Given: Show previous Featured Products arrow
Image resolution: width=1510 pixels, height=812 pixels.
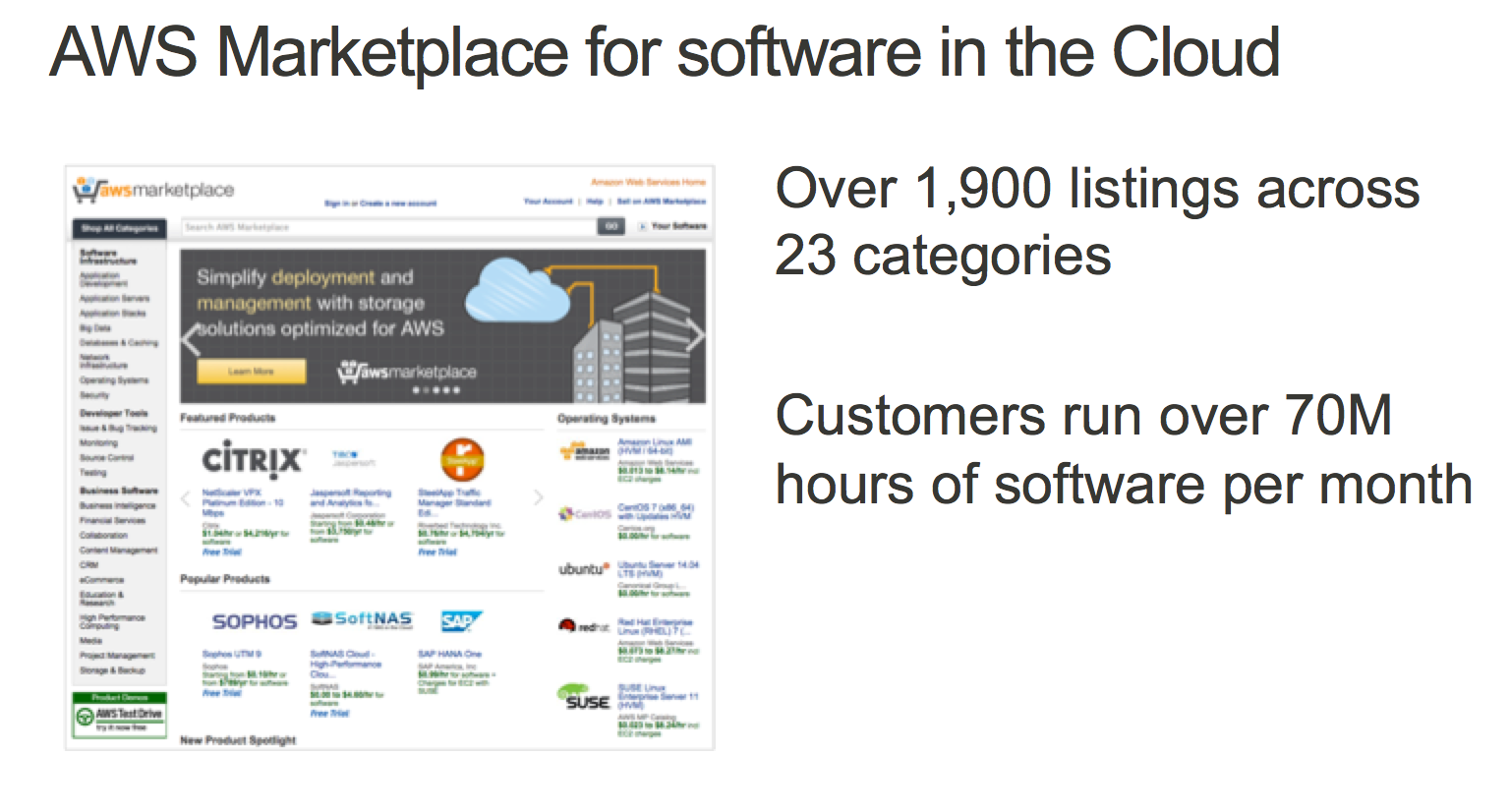Looking at the screenshot, I should pos(186,498).
